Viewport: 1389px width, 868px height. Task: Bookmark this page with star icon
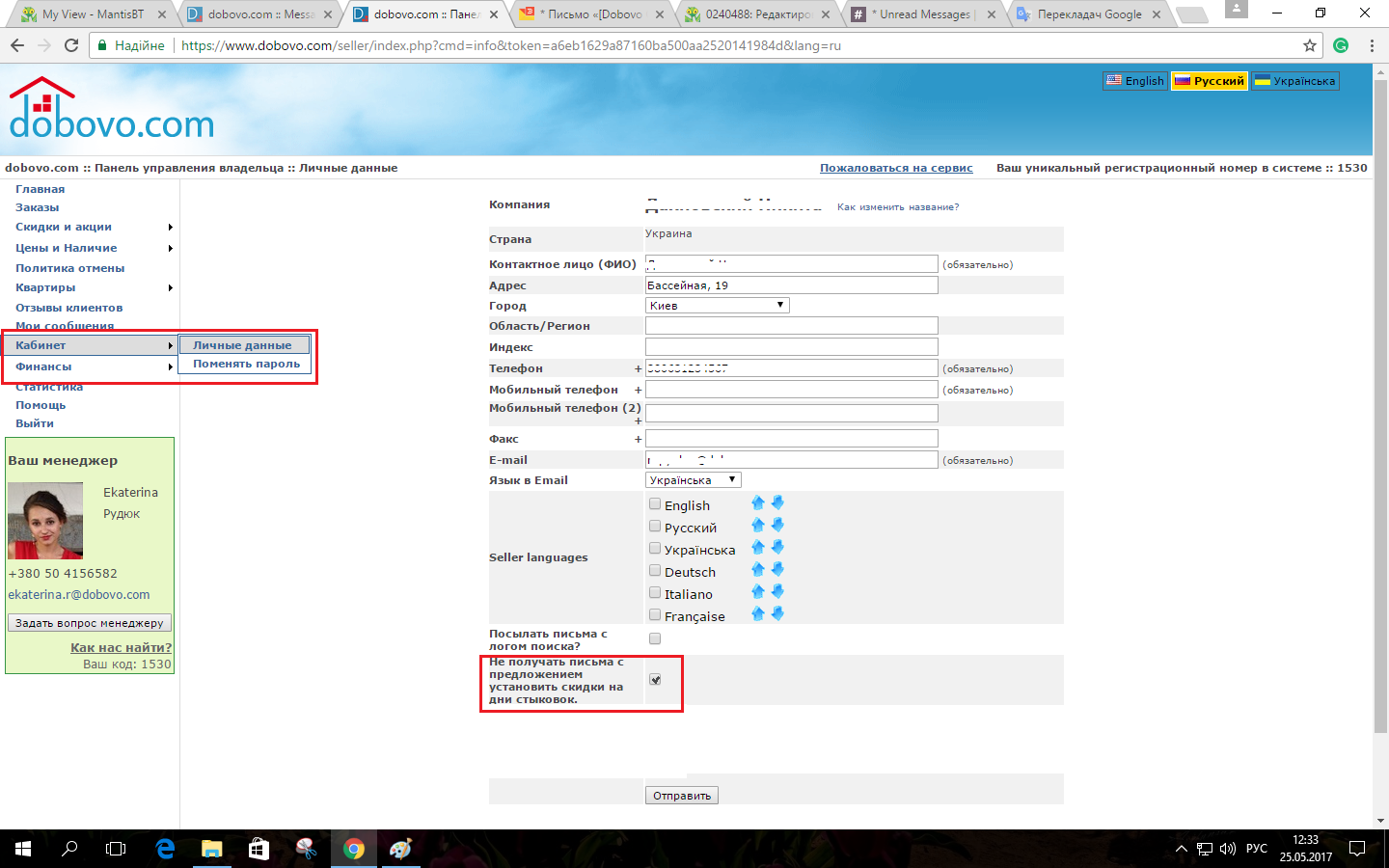pyautogui.click(x=1309, y=45)
